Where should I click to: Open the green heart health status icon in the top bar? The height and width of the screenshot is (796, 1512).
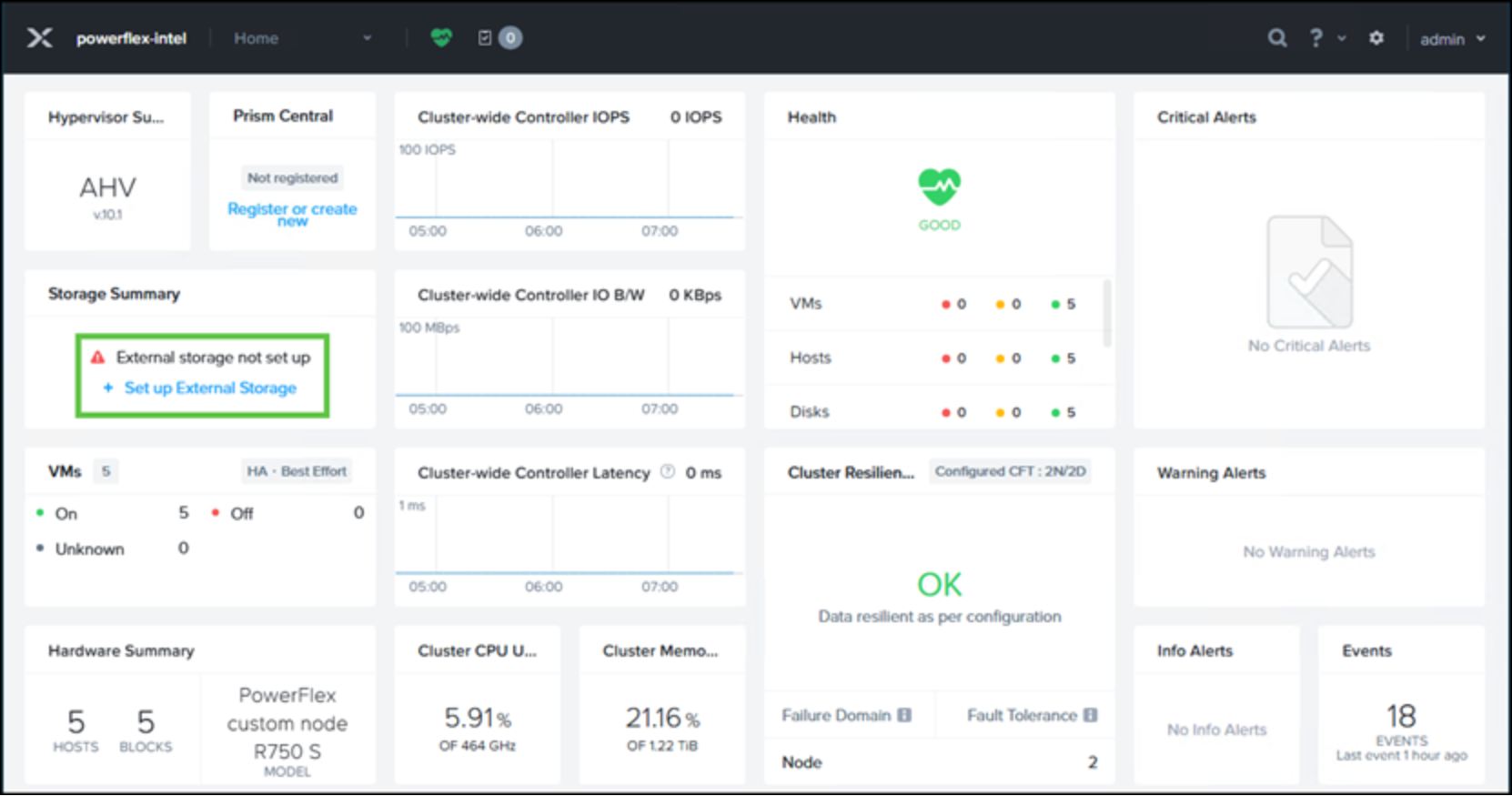[x=441, y=38]
